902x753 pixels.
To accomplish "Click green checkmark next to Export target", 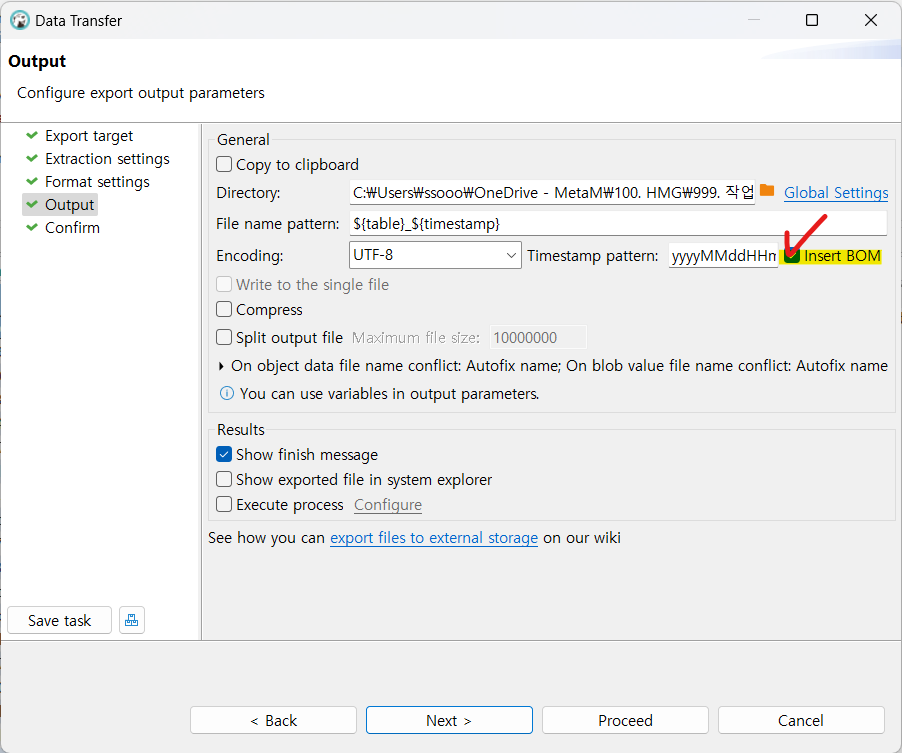I will 32,136.
